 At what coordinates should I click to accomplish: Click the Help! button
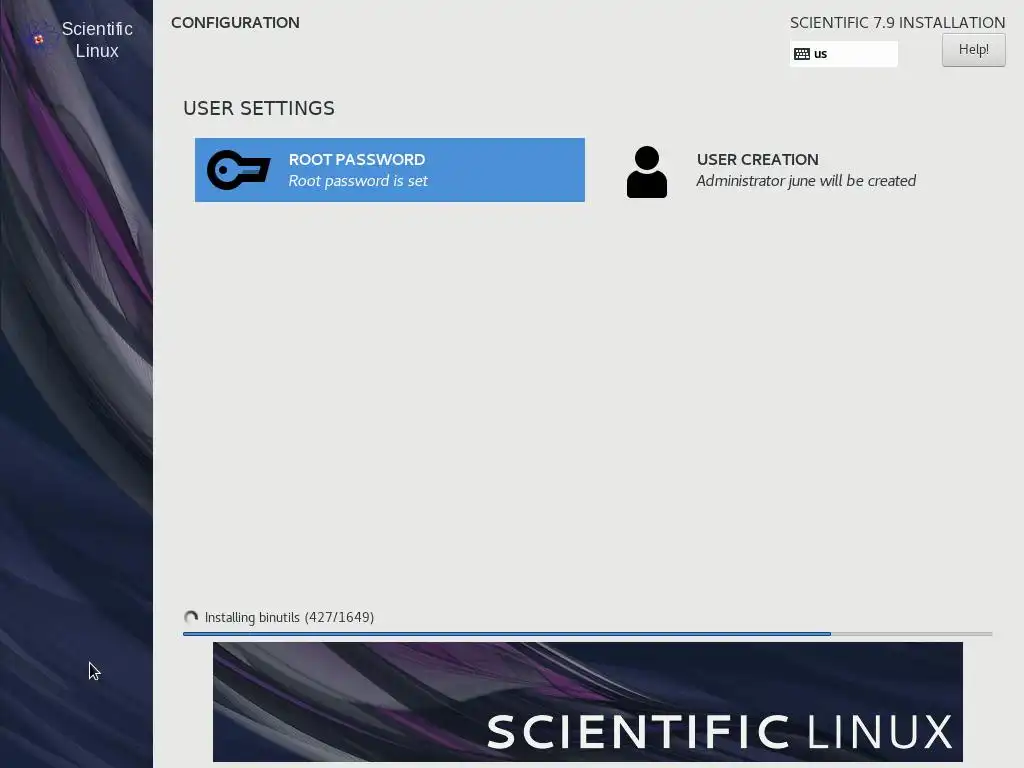[973, 50]
